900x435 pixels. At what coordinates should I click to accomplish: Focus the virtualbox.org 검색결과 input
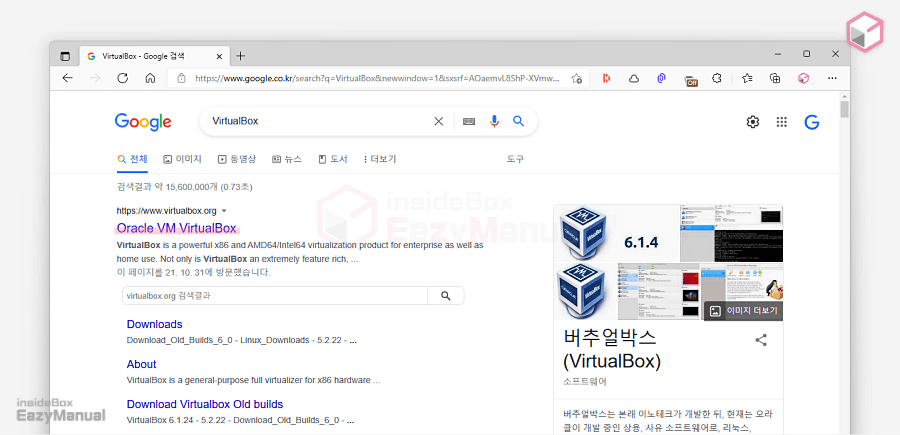pos(275,296)
